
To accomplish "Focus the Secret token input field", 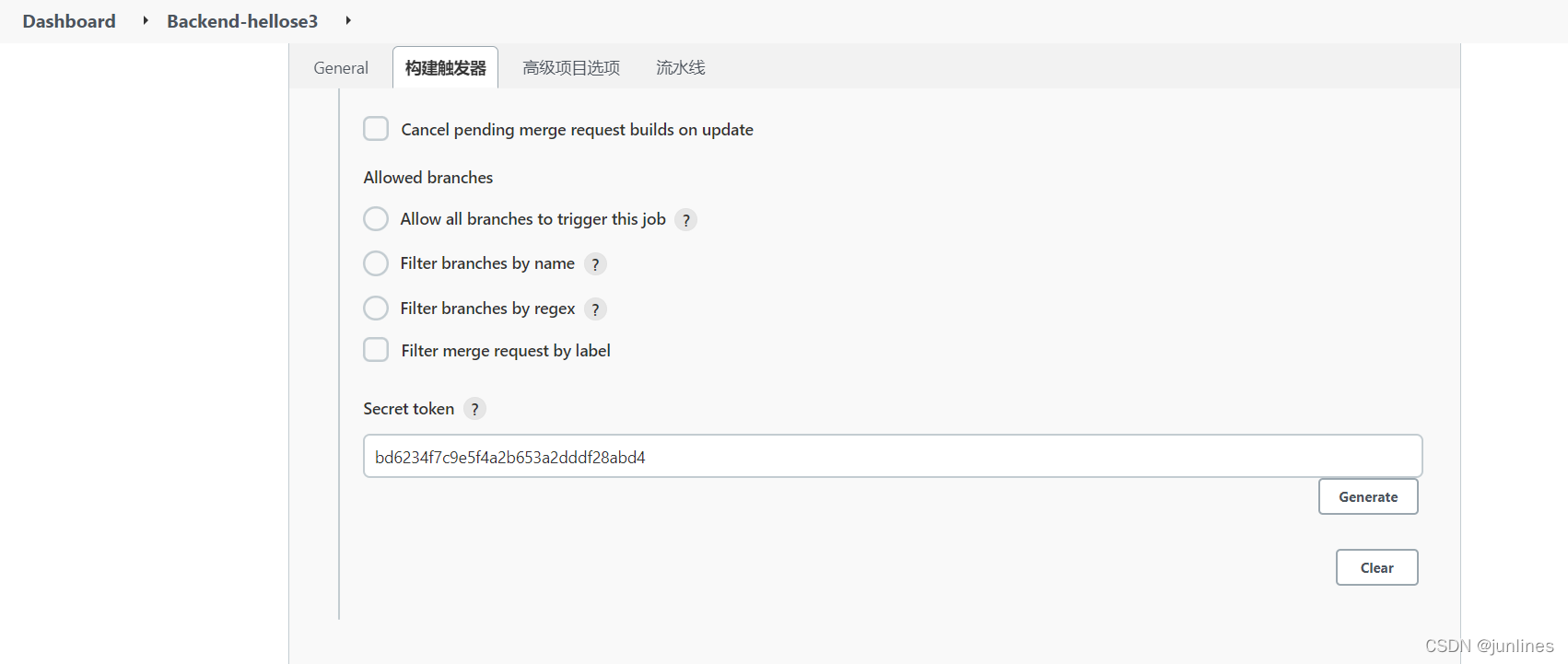I will click(893, 457).
